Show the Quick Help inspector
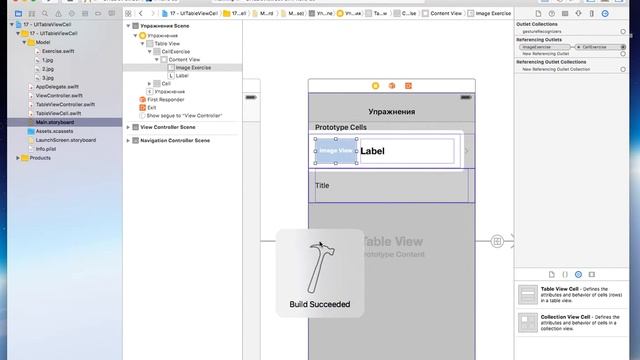The image size is (640, 360). click(552, 13)
